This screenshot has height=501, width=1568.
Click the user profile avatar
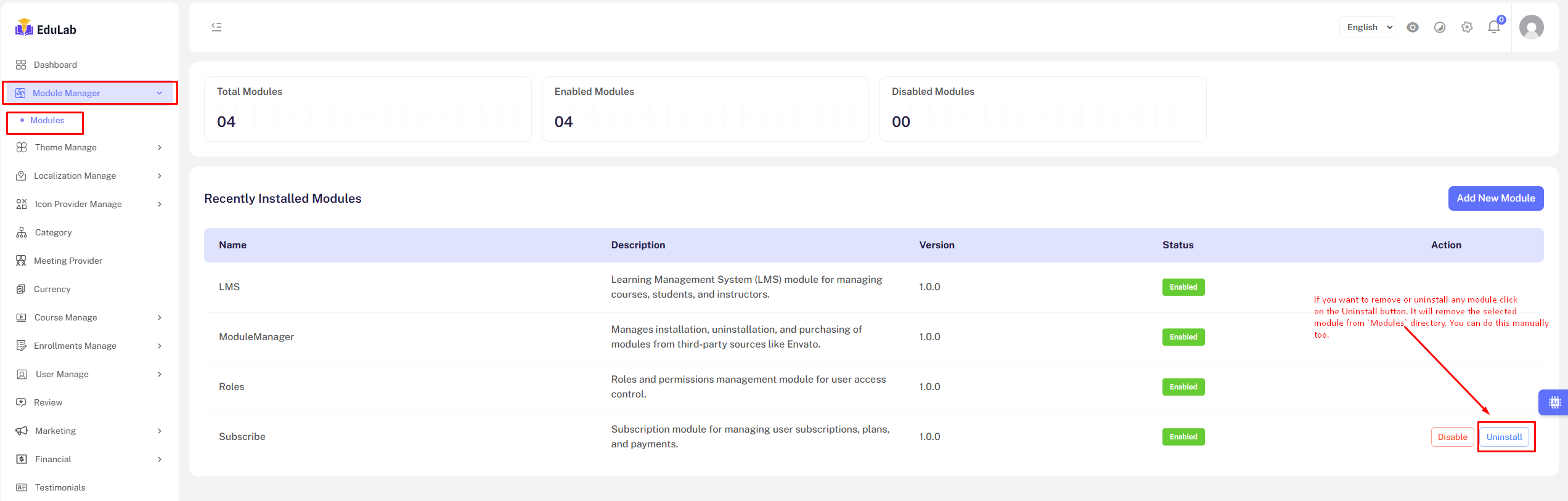(x=1532, y=27)
